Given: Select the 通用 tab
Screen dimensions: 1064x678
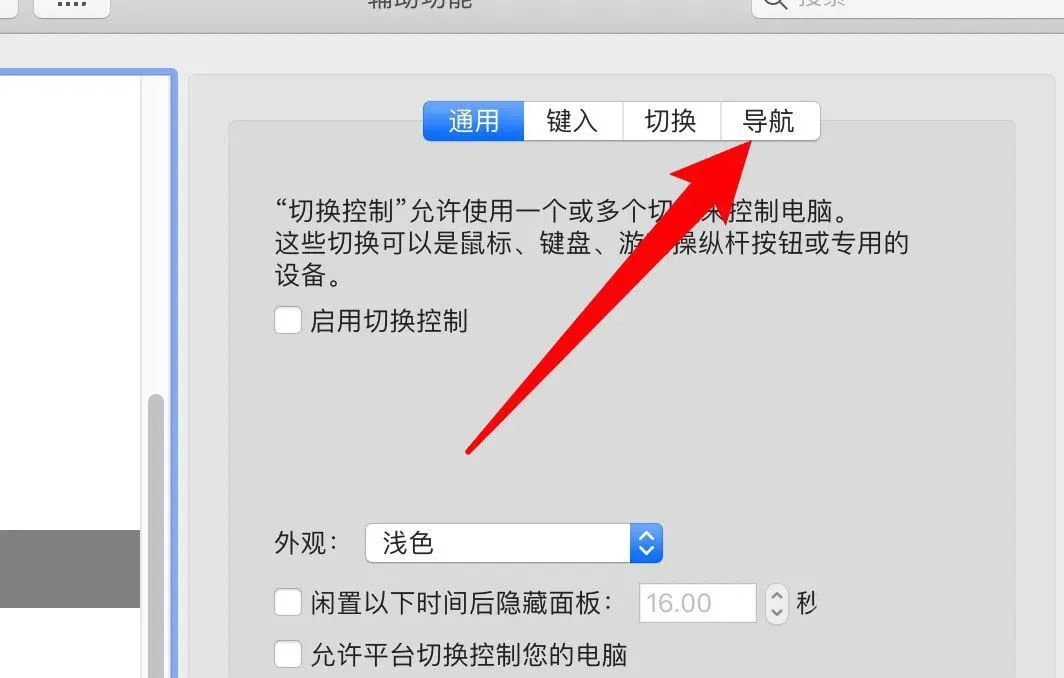Looking at the screenshot, I should pos(474,121).
